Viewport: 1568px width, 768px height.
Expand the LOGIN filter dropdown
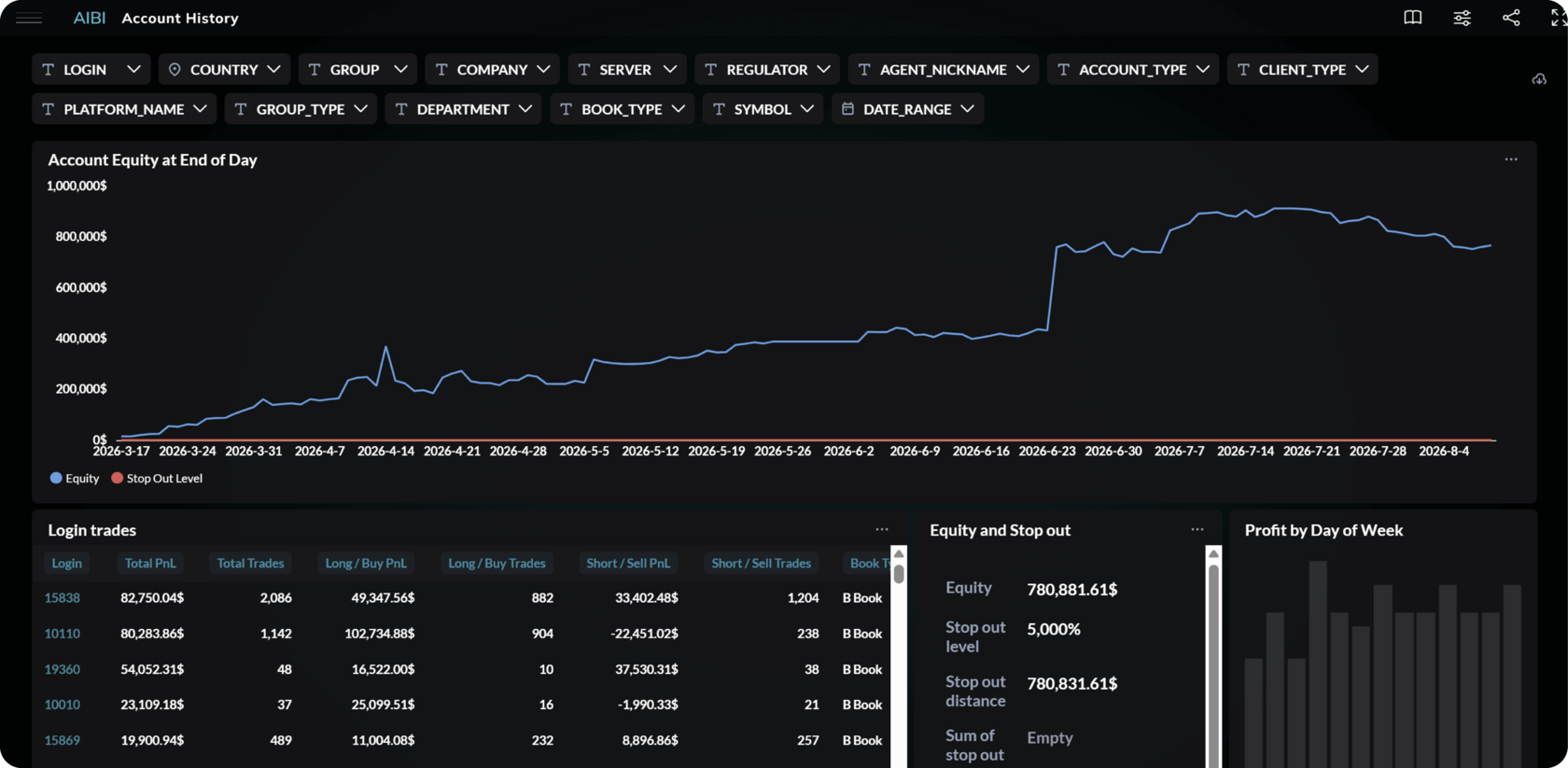coord(91,69)
